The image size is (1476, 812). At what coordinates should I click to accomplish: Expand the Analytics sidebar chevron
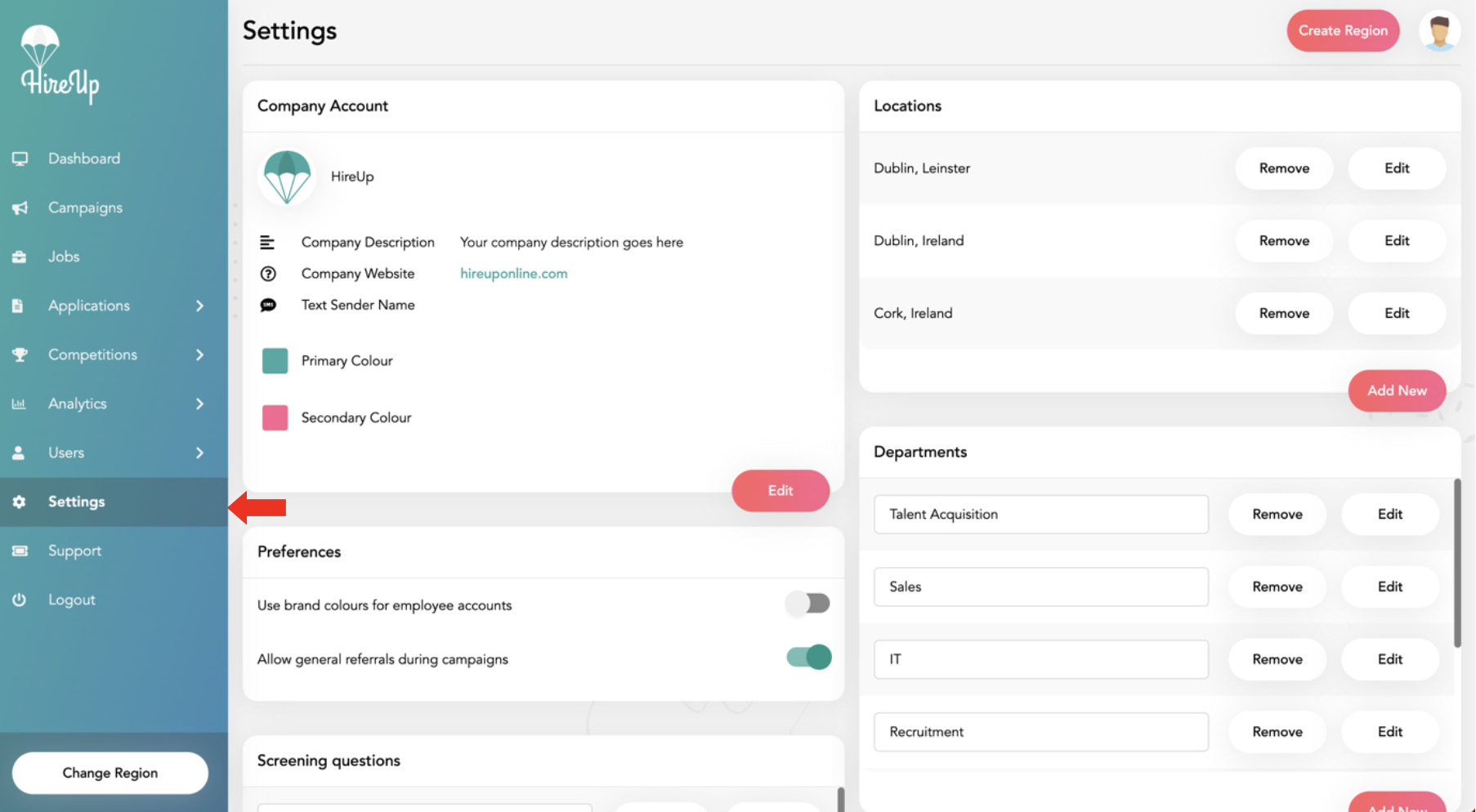click(x=199, y=403)
